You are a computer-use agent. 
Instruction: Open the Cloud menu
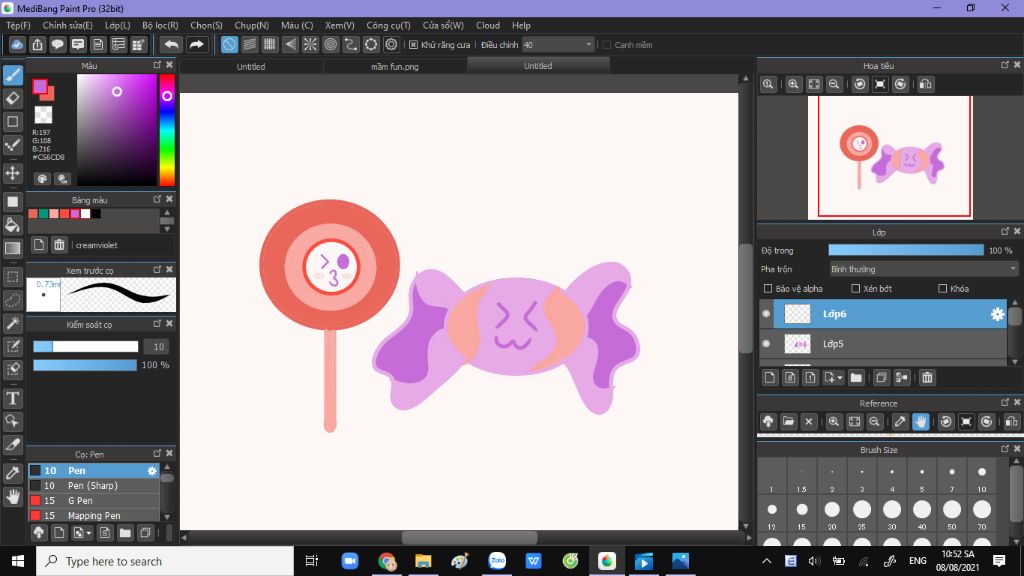pos(488,25)
